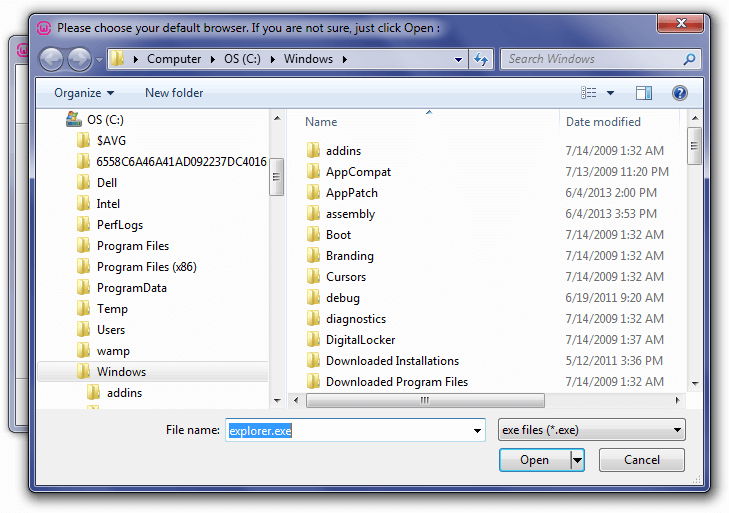Click the change view icon

(589, 93)
